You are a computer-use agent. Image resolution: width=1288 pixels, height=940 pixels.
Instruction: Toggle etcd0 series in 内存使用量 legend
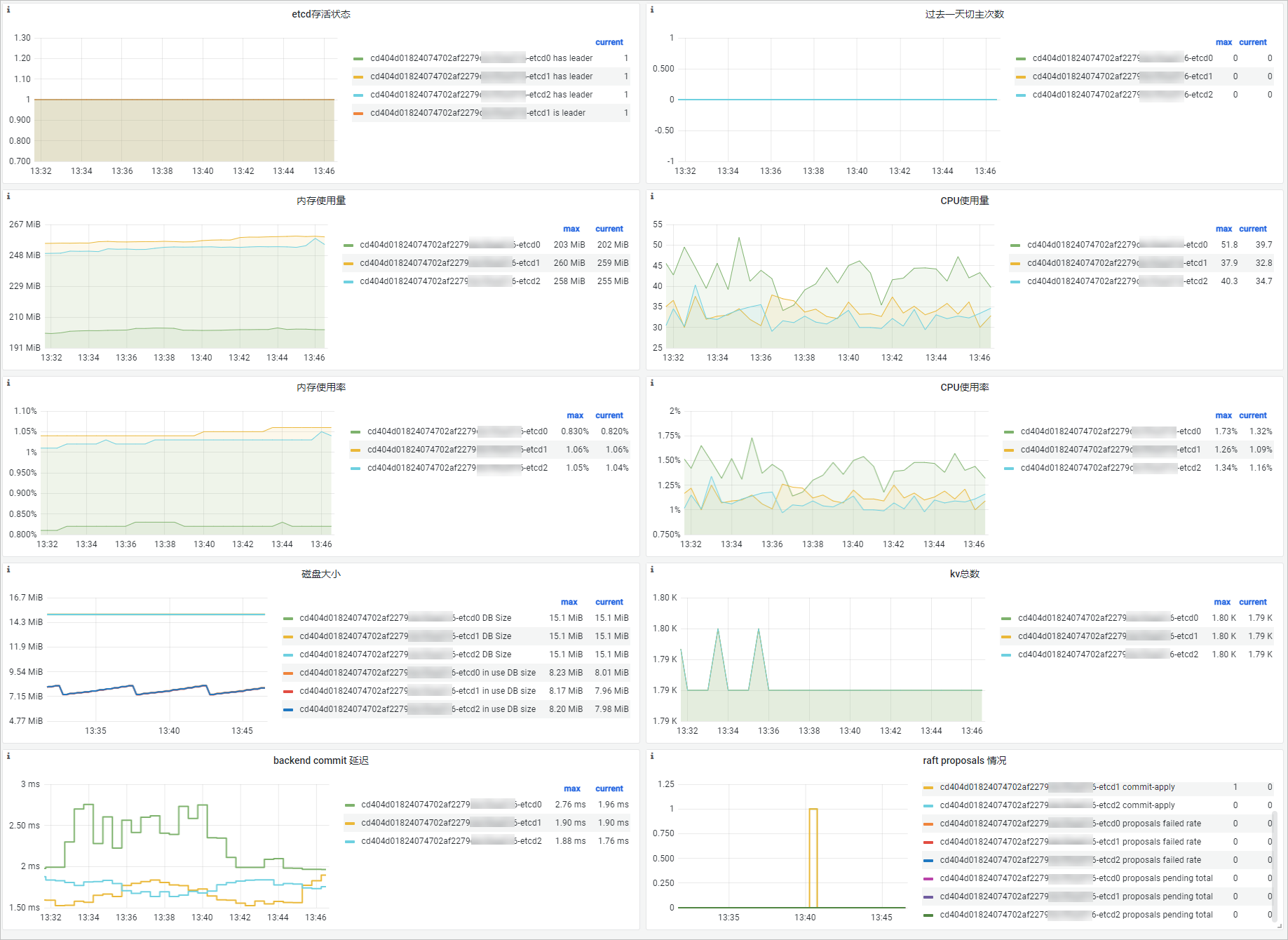449,245
